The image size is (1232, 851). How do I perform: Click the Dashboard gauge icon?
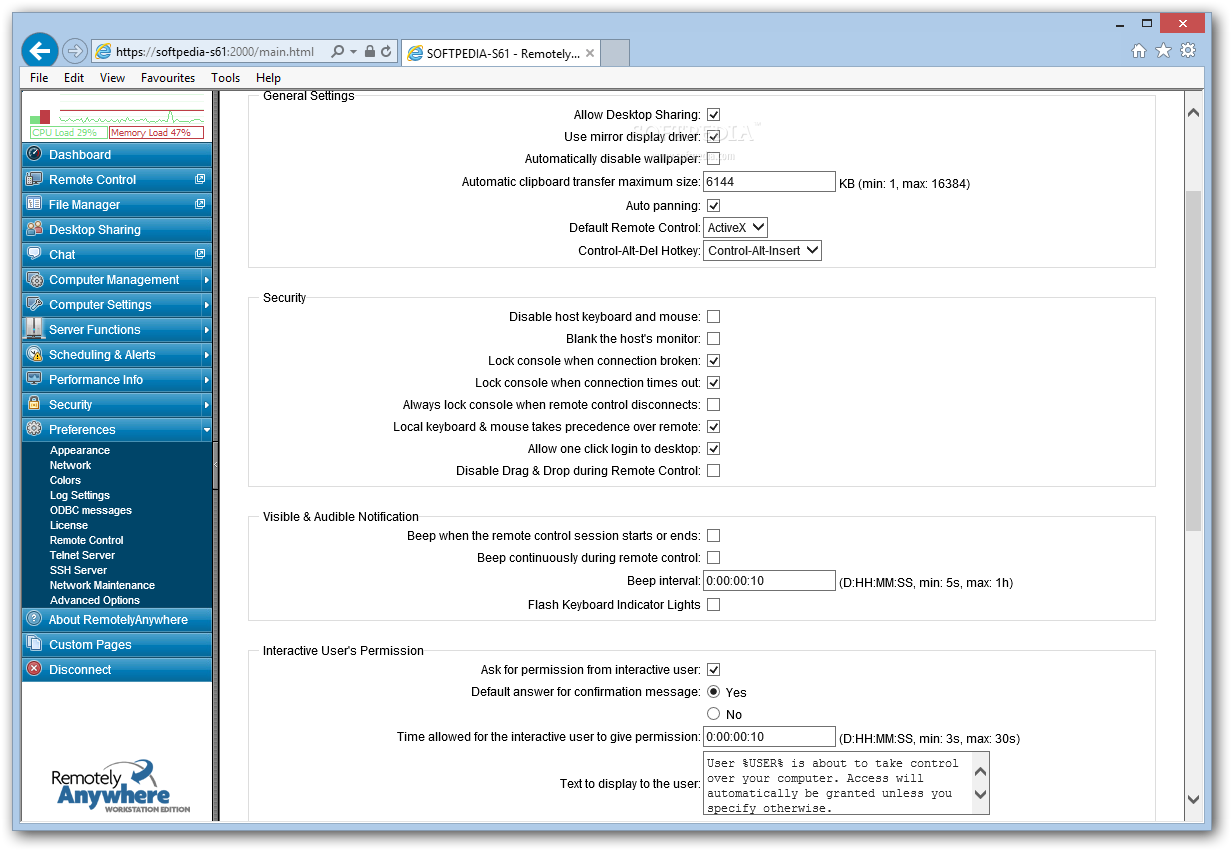[35, 154]
